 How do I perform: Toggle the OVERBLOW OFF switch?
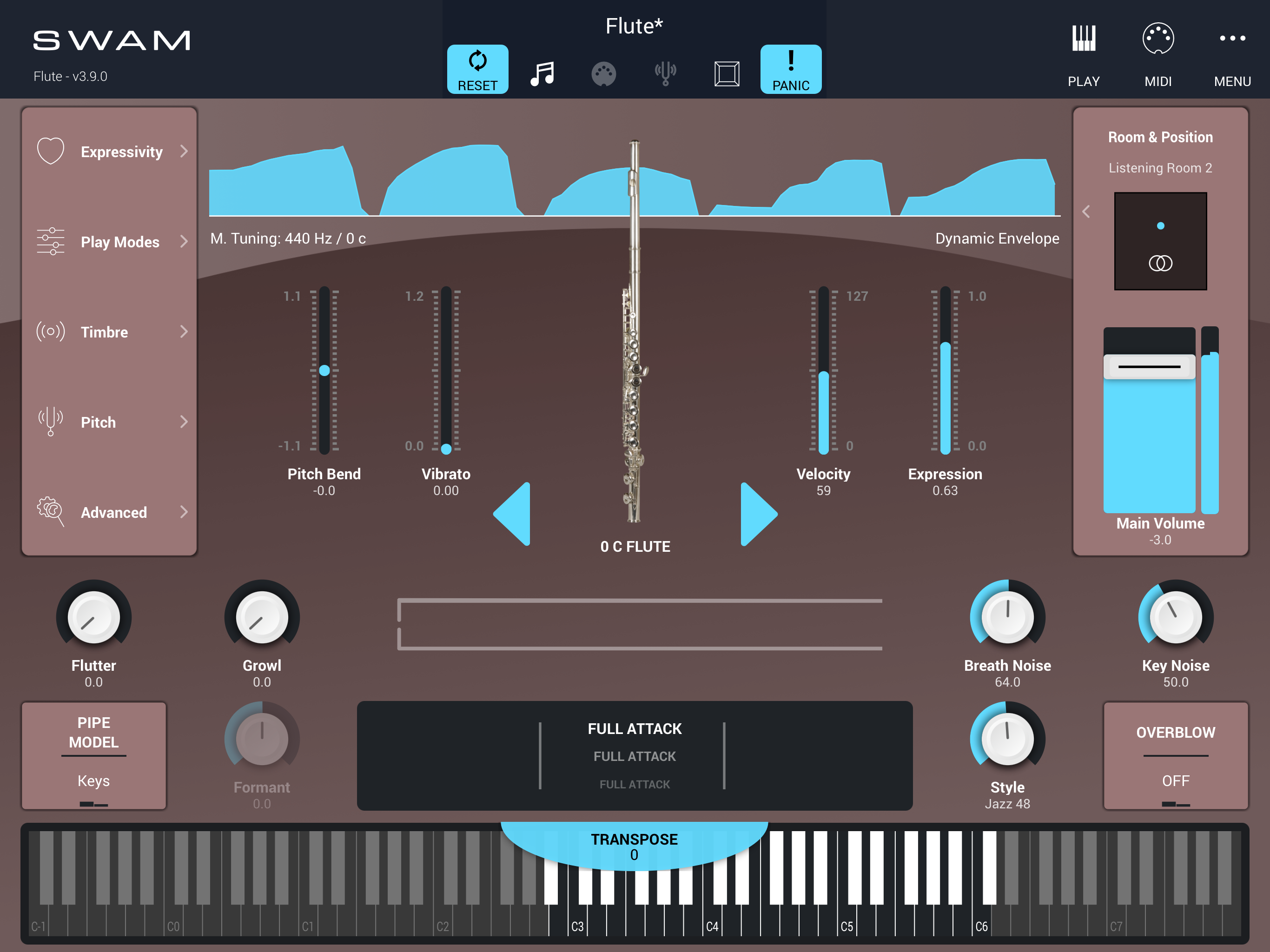pyautogui.click(x=1175, y=756)
